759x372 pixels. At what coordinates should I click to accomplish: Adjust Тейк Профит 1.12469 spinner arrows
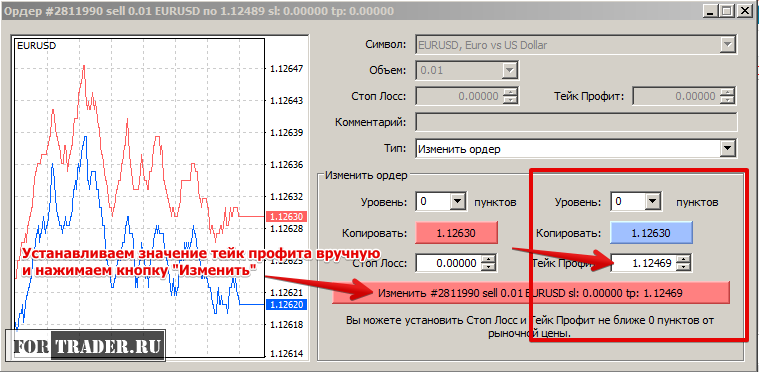[x=683, y=264]
